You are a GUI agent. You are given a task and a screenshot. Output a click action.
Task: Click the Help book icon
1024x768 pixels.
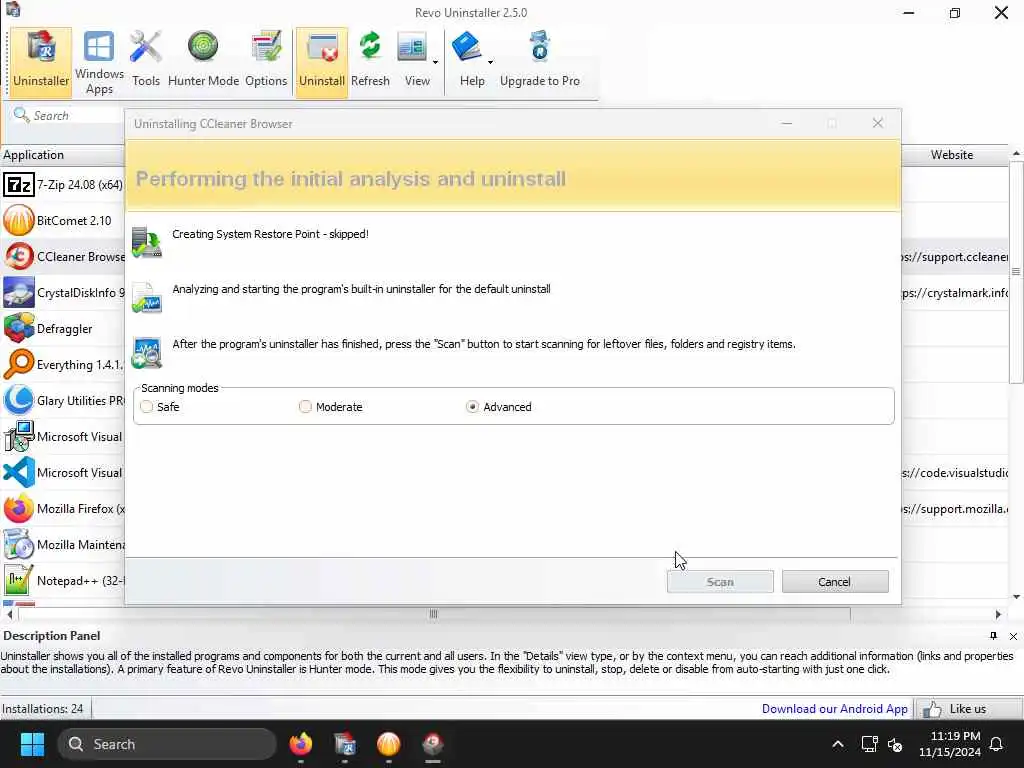point(468,48)
